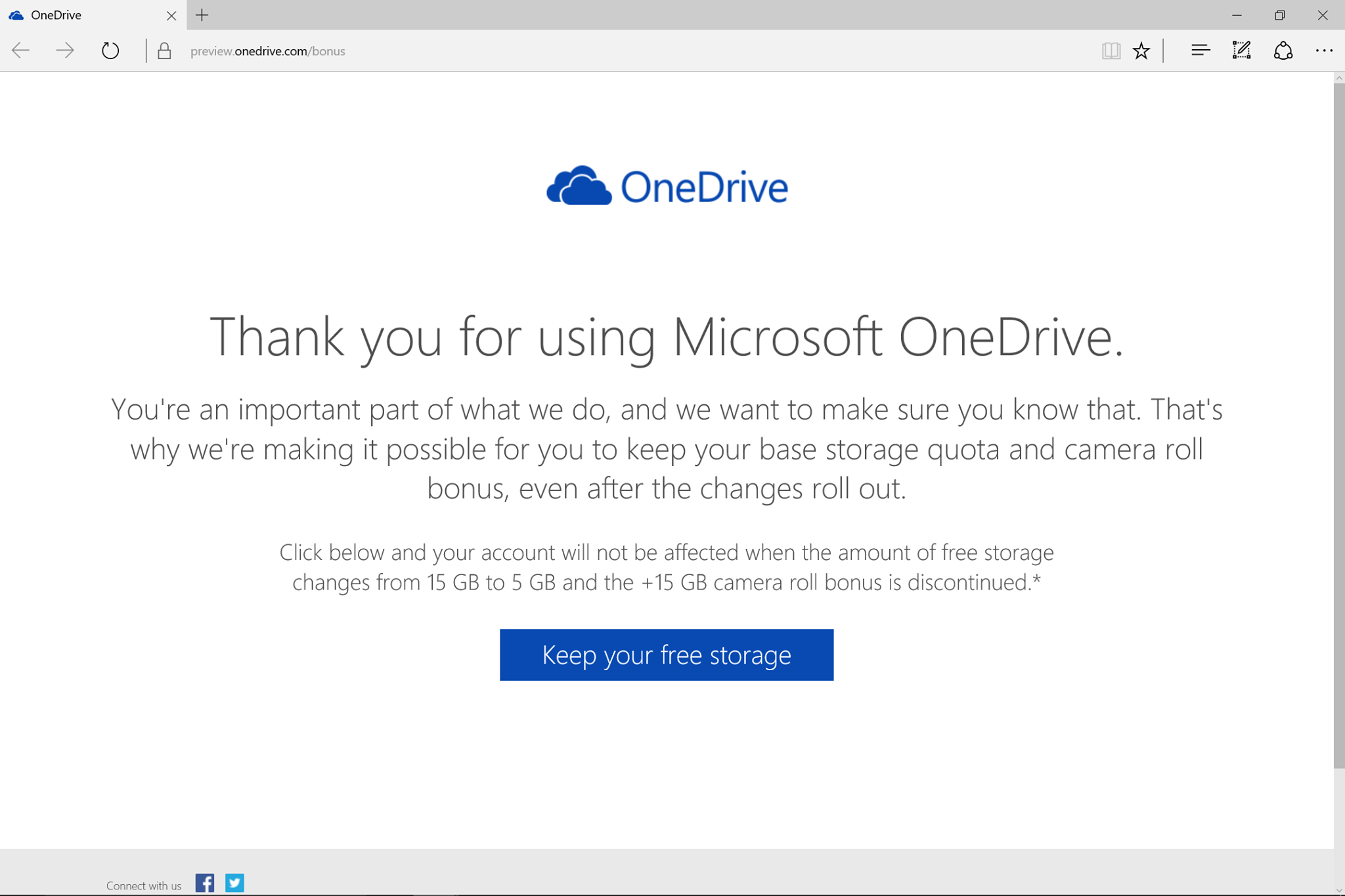This screenshot has height=896, width=1345.
Task: Open the More actions menu
Action: tap(1324, 51)
